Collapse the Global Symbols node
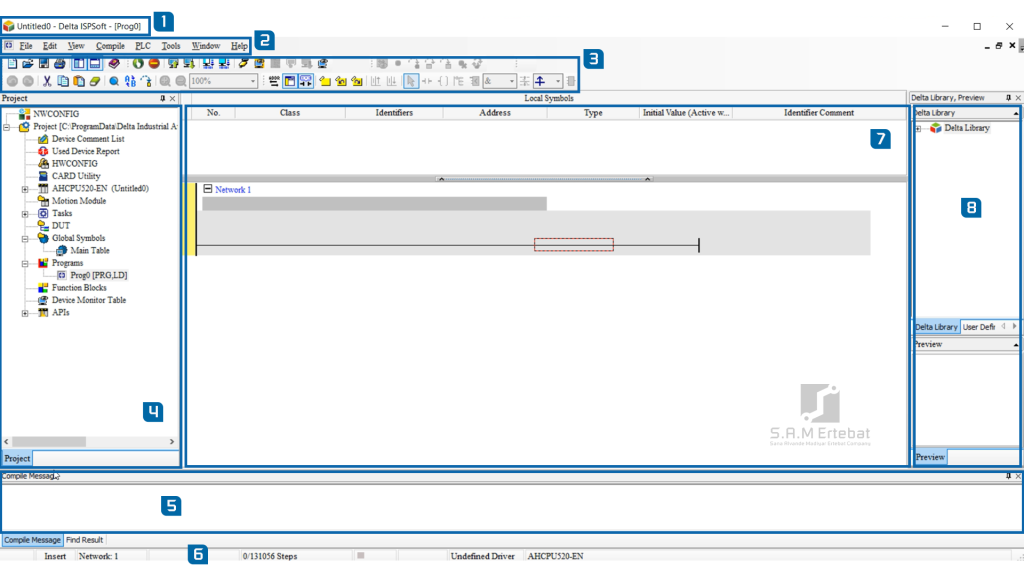Screen dimensions: 1024x576 [x=25, y=238]
